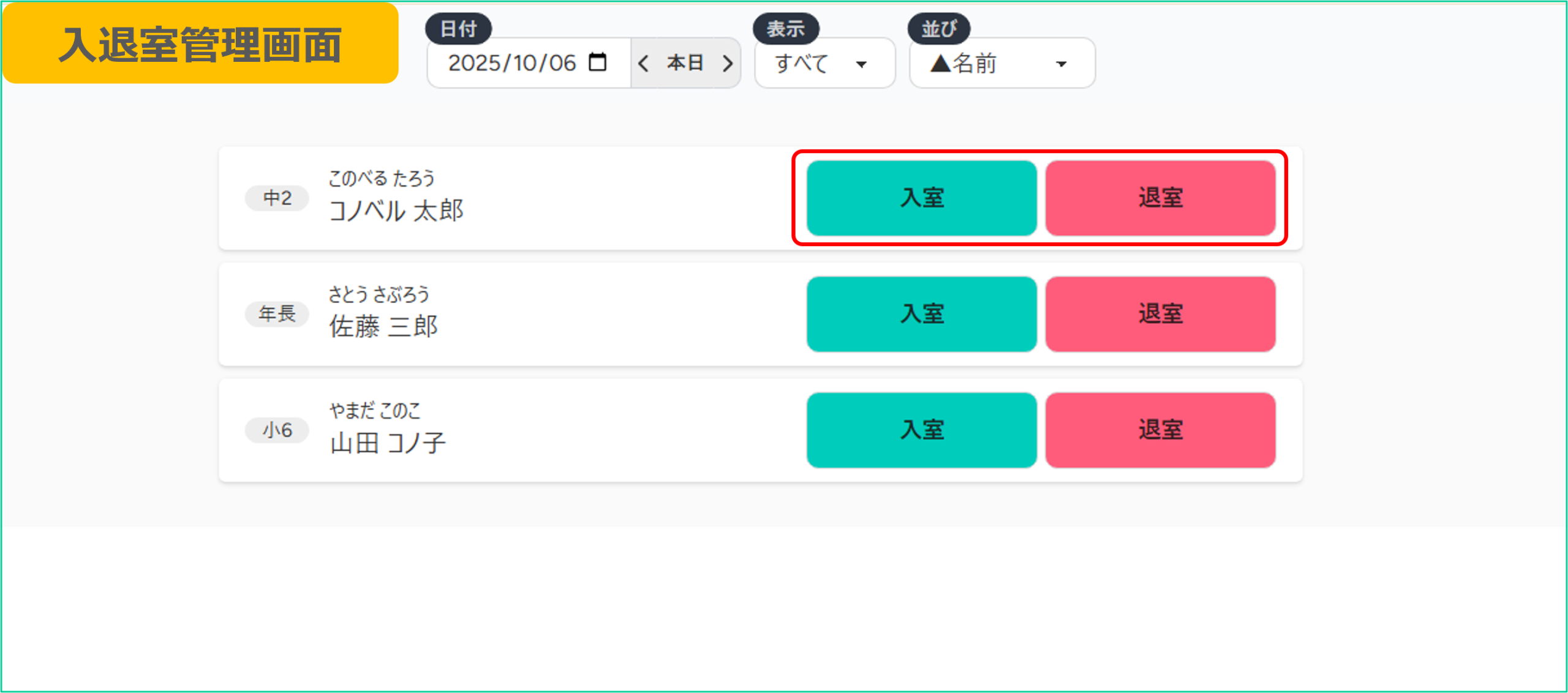1568x693 pixels.
Task: Jump to today with 本日 button
Action: (x=685, y=63)
